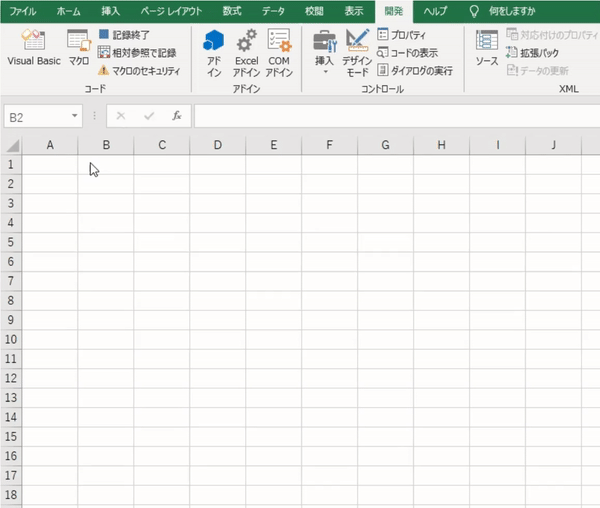The image size is (600, 508).
Task: Click コードの表示 view code
Action: (x=407, y=52)
